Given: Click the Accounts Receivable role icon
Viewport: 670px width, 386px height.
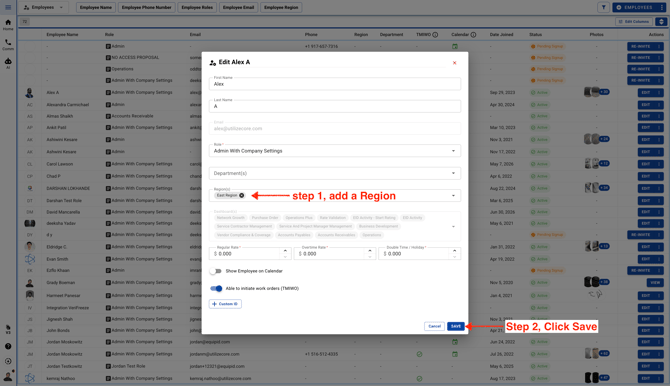Looking at the screenshot, I should pos(108,116).
